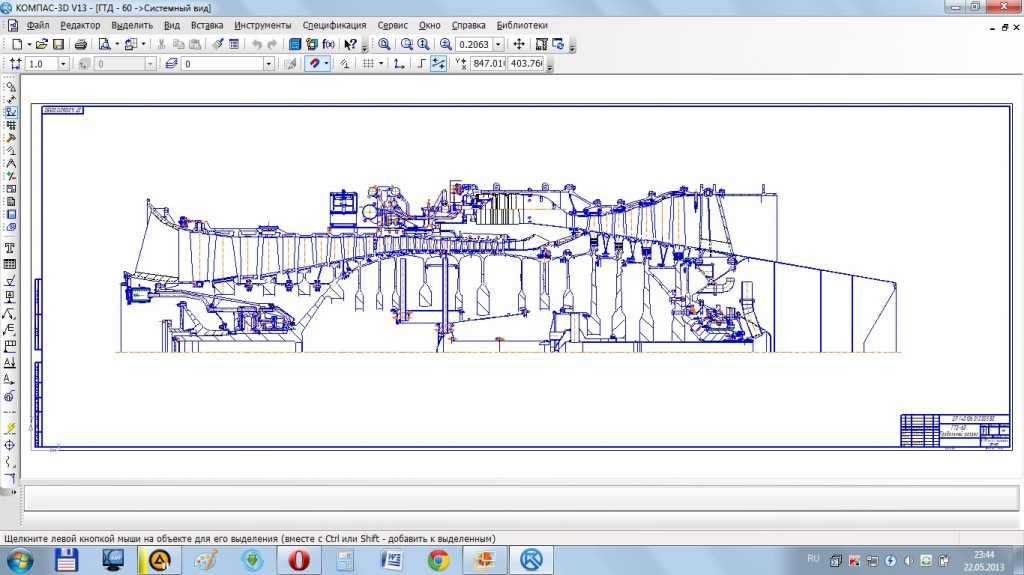Image resolution: width=1024 pixels, height=575 pixels.
Task: Open the zoom scale 0.2063 dropdown
Action: (498, 44)
